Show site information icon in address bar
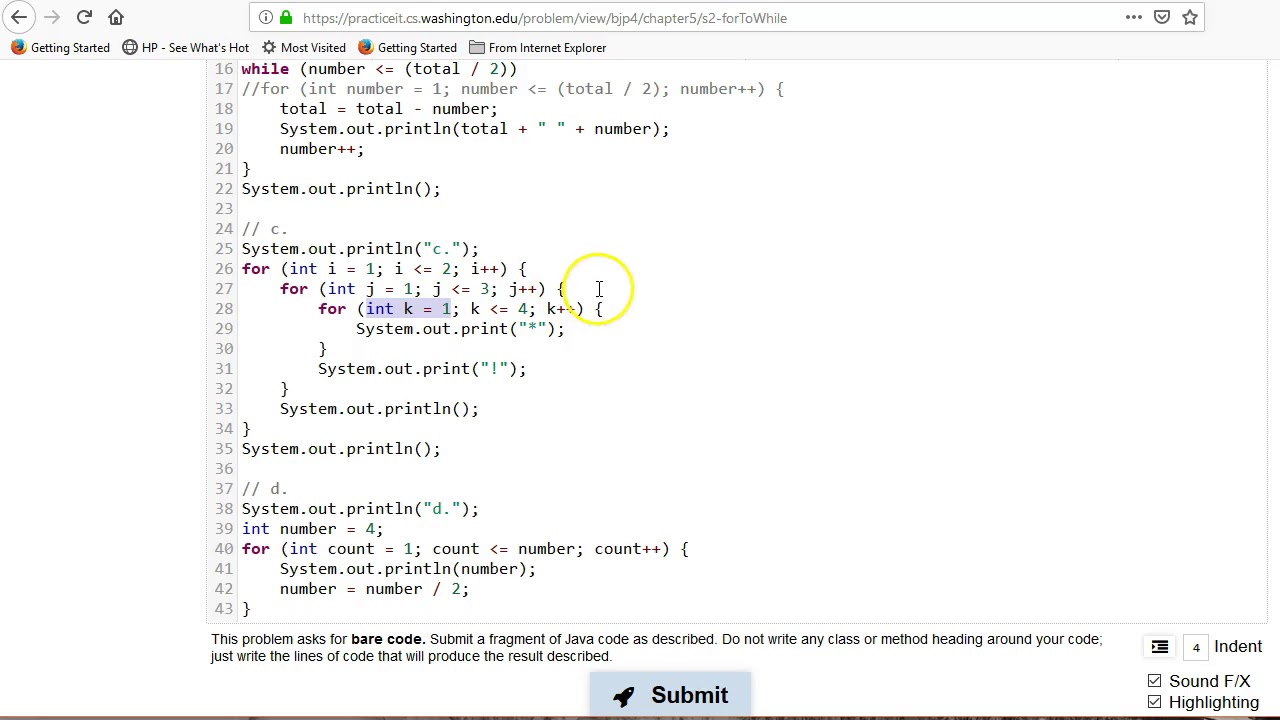 [265, 17]
